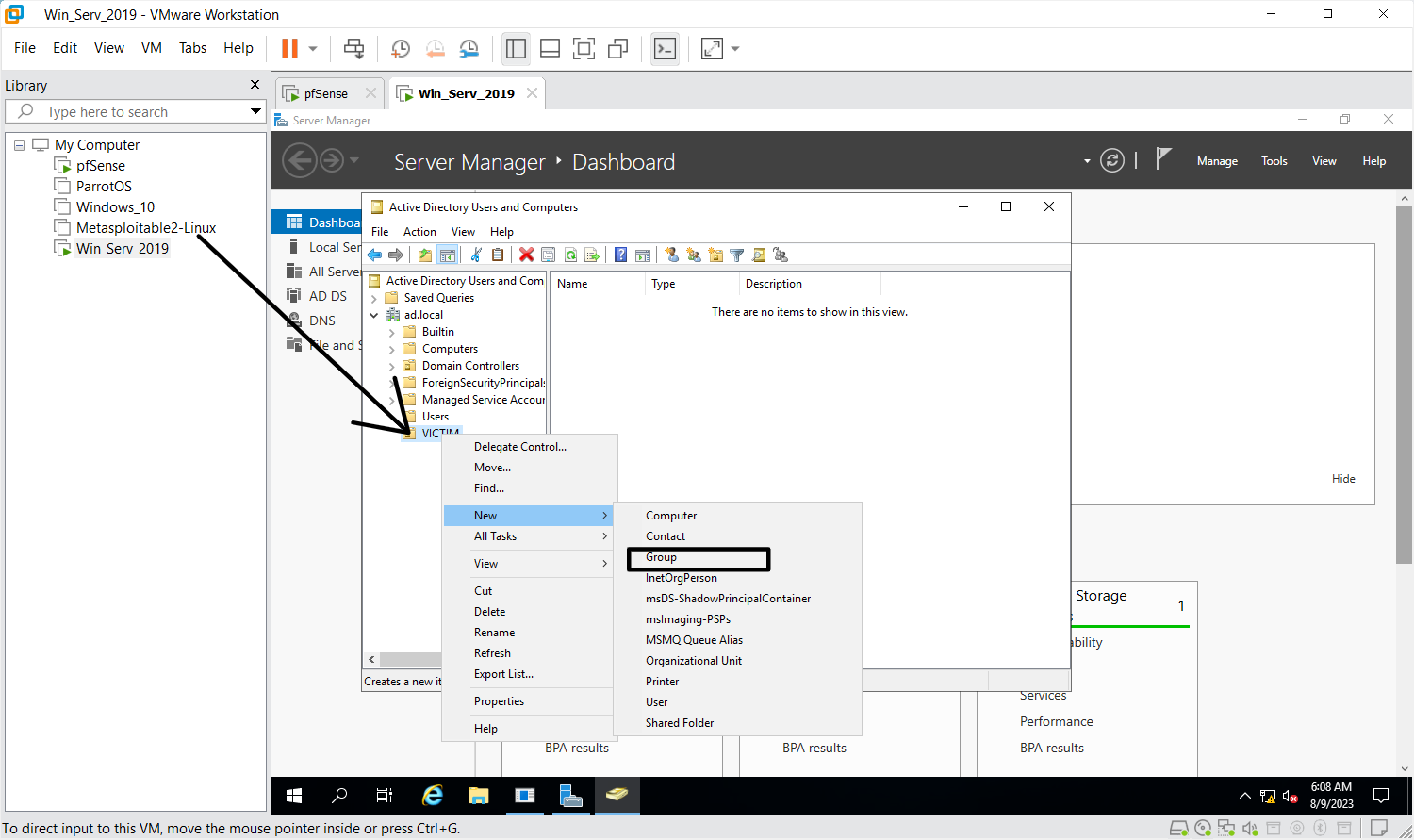Screen dimensions: 1414x840
Task: Expand the Saved Queries tree node
Action: (374, 298)
